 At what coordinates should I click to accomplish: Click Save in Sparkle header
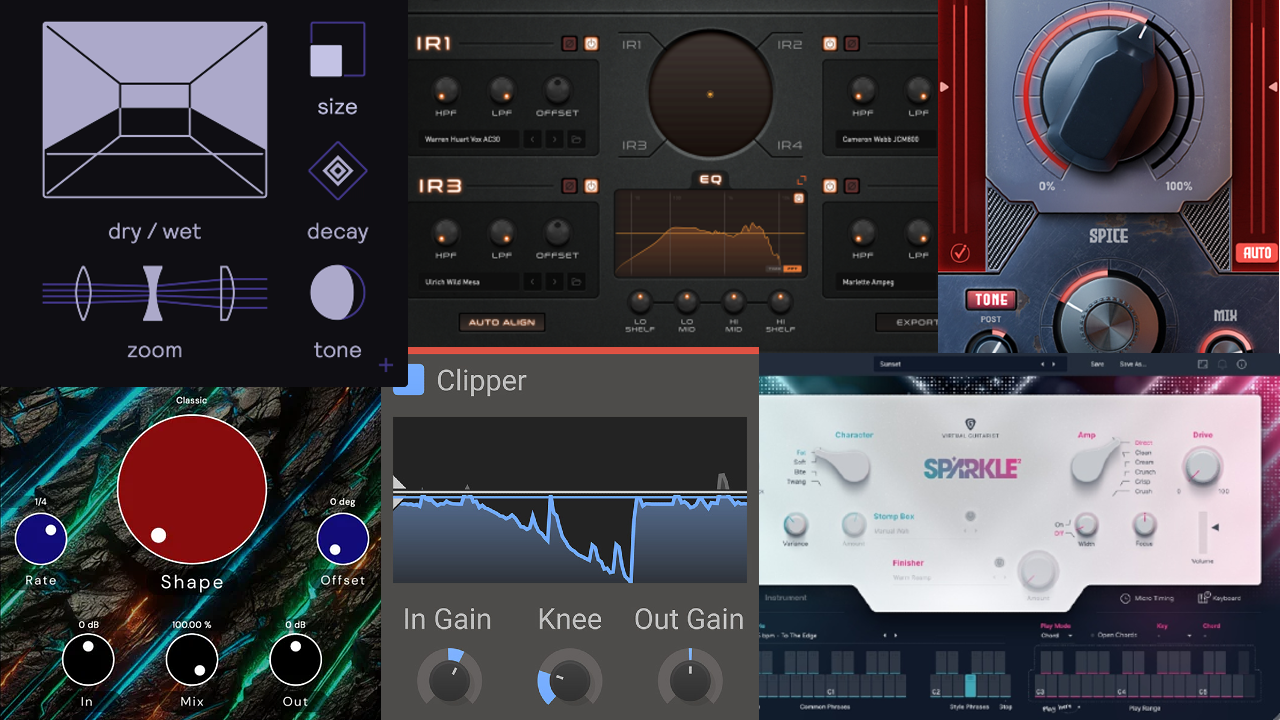(1097, 364)
